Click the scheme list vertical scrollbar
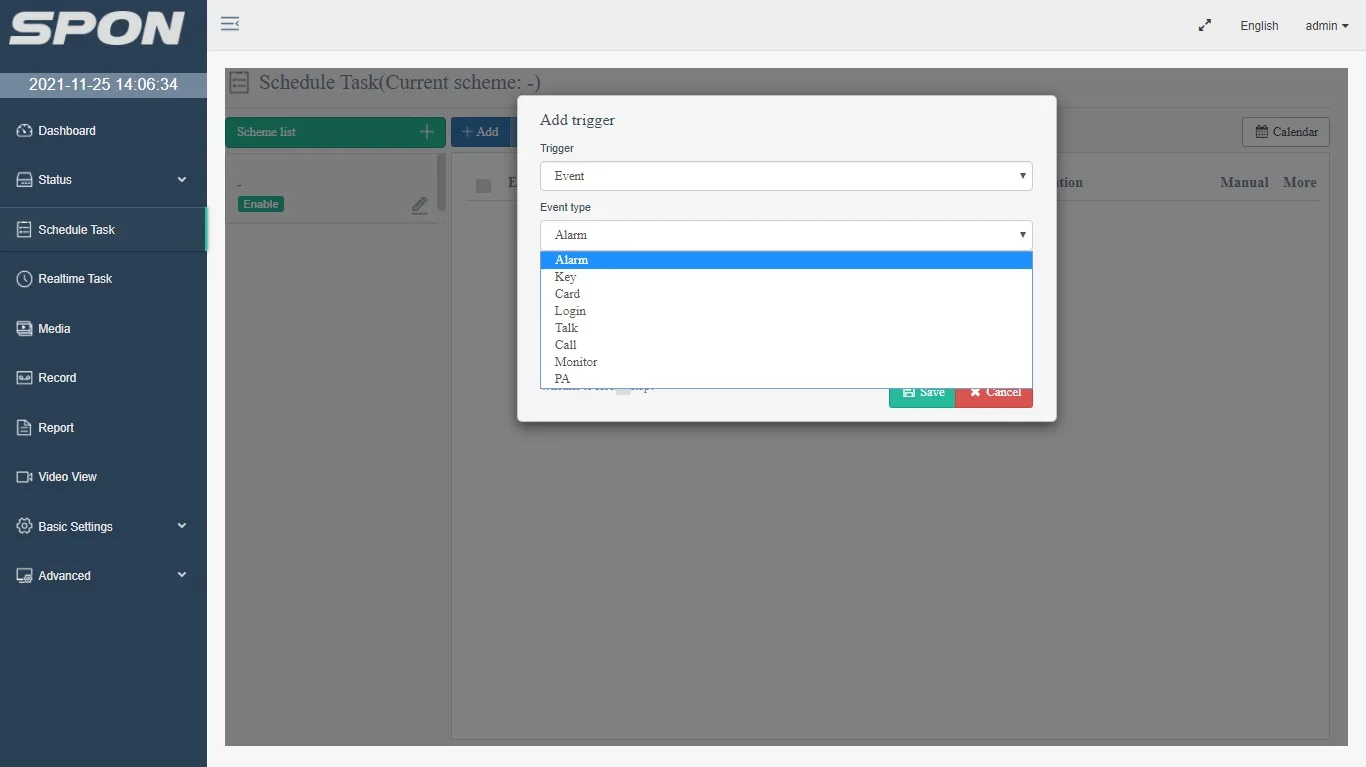 (x=442, y=181)
